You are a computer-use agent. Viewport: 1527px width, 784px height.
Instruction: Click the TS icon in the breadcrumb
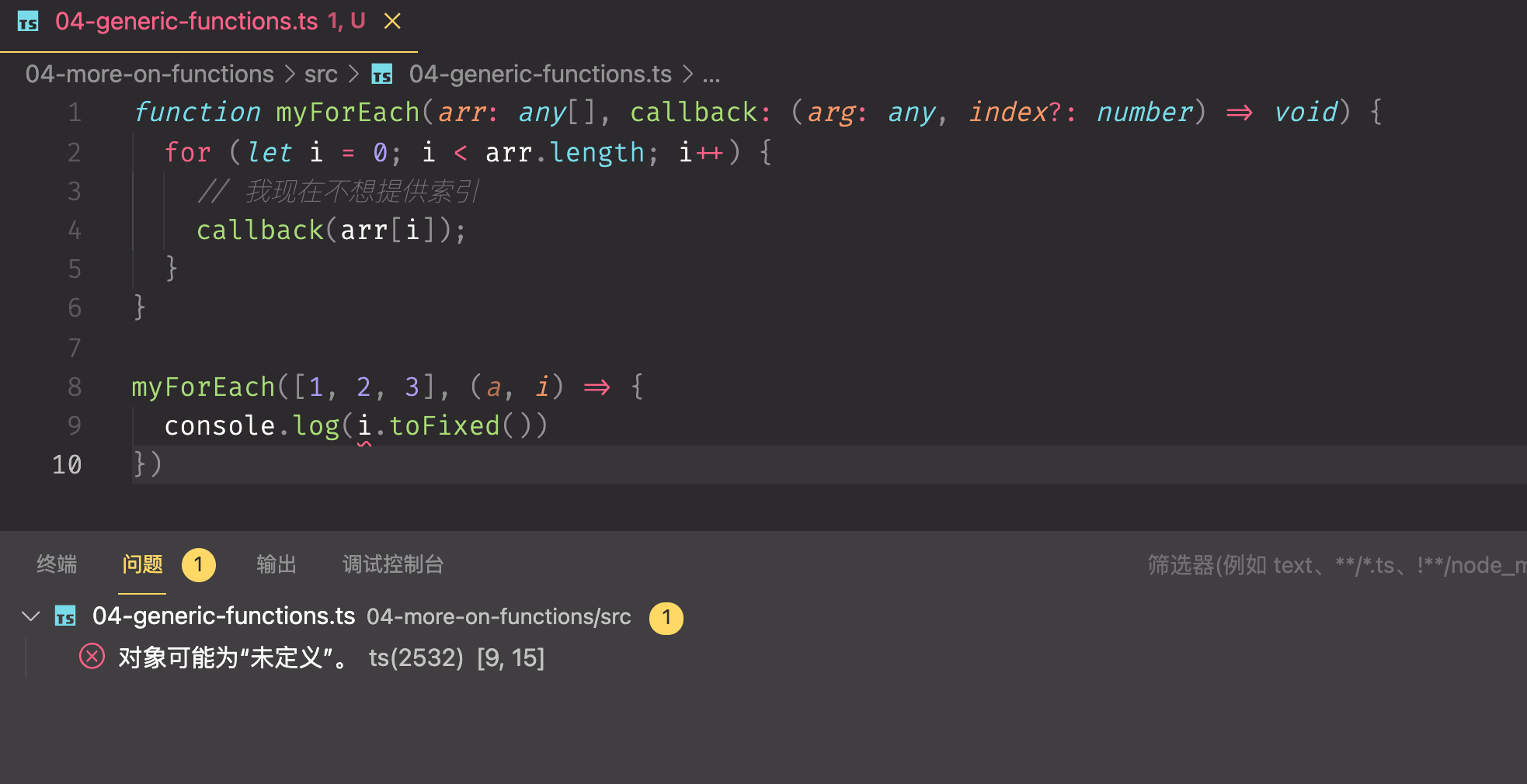(x=382, y=74)
